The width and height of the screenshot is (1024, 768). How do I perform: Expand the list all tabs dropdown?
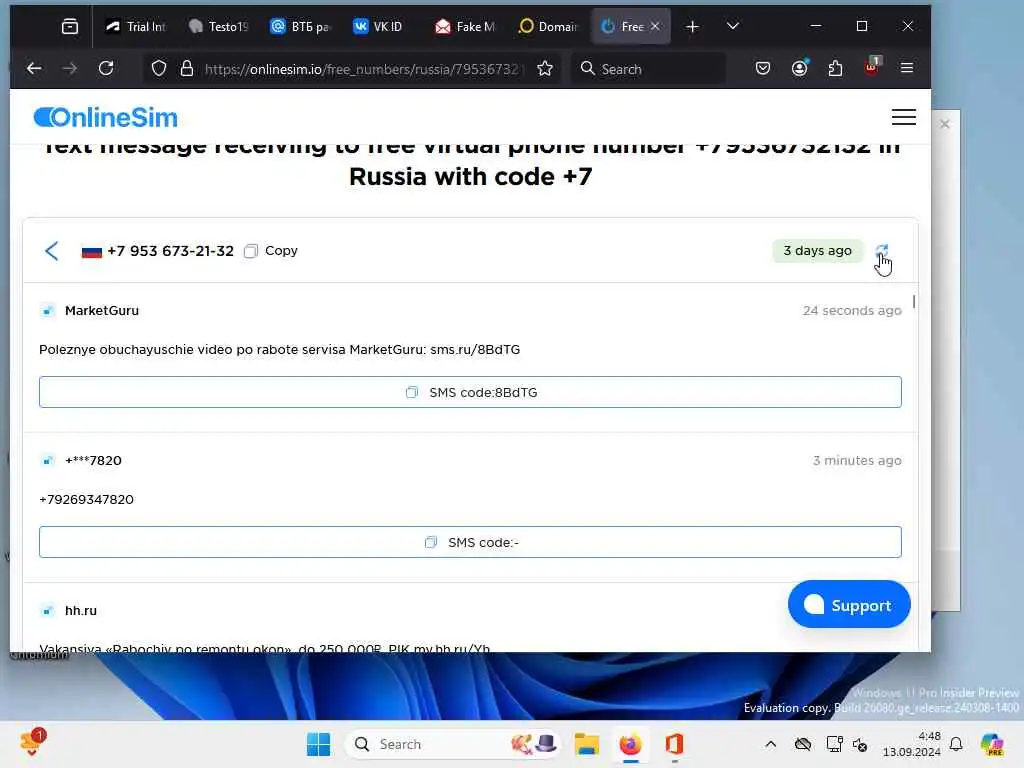[x=733, y=26]
